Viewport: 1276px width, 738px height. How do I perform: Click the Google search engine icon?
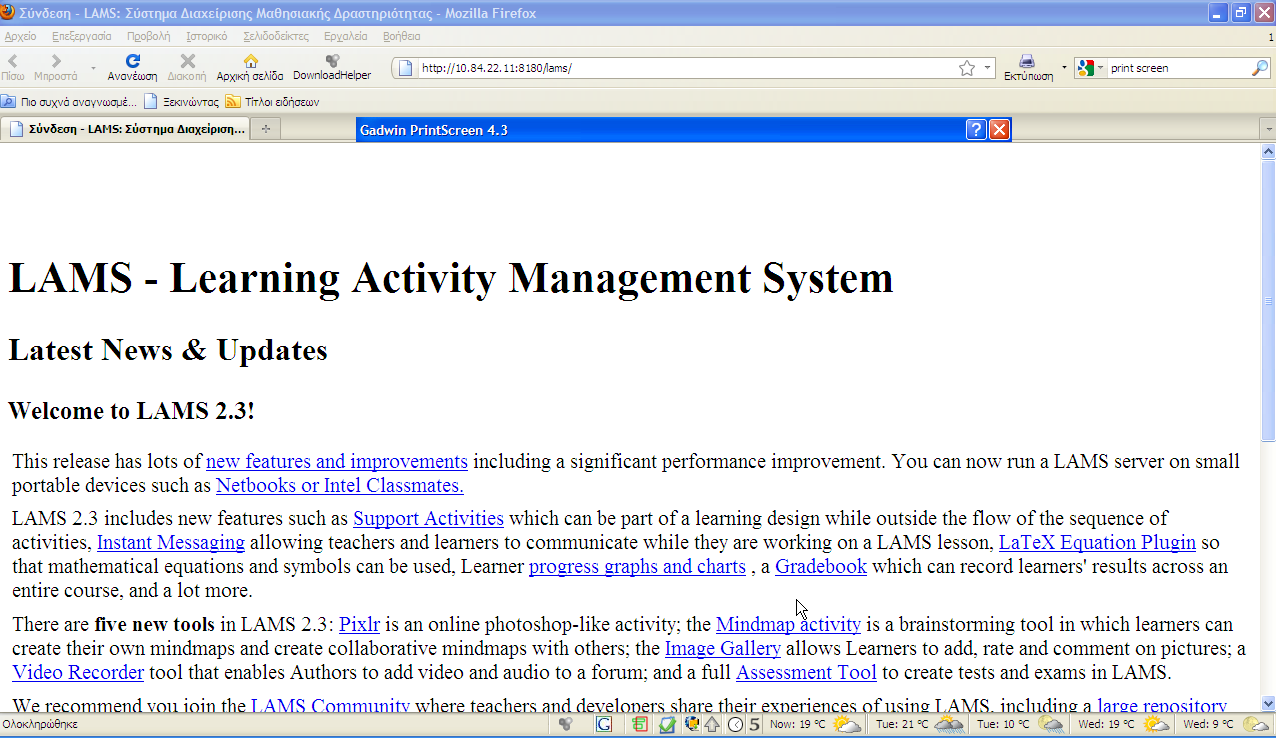coord(1087,68)
